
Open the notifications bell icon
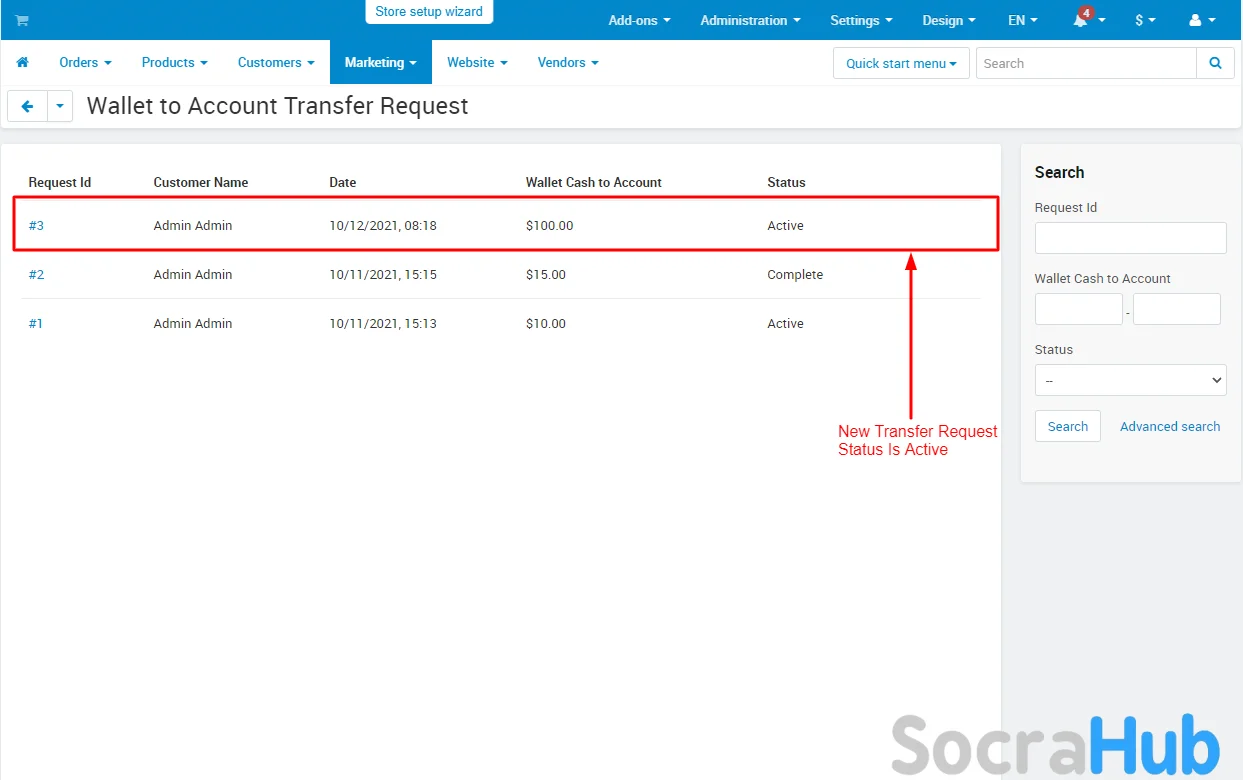(x=1081, y=21)
